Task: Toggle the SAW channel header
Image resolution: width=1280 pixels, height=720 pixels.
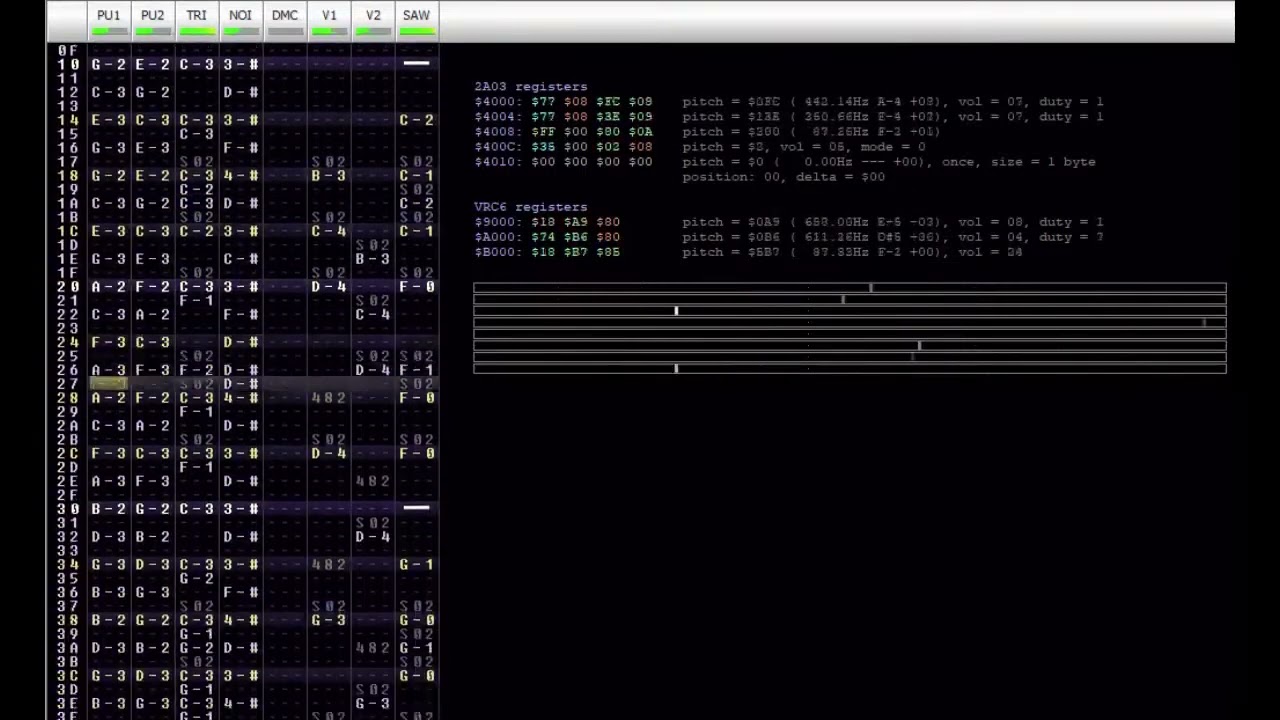Action: [416, 20]
